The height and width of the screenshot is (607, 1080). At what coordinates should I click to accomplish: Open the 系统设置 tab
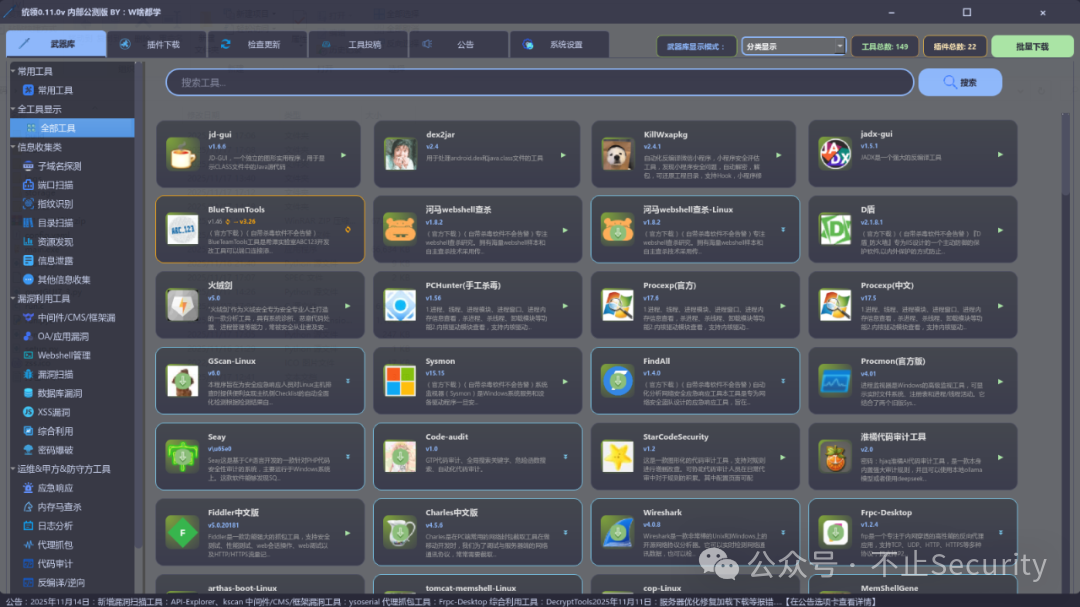pos(559,44)
